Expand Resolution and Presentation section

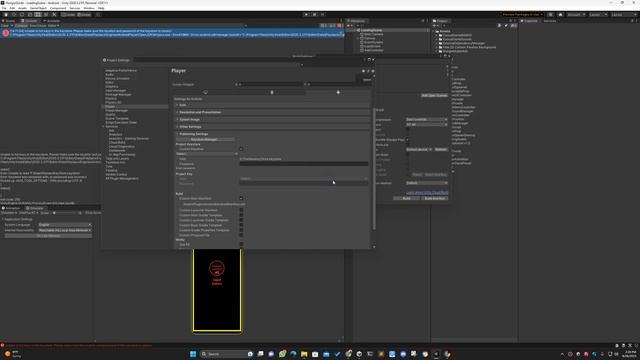272,112
